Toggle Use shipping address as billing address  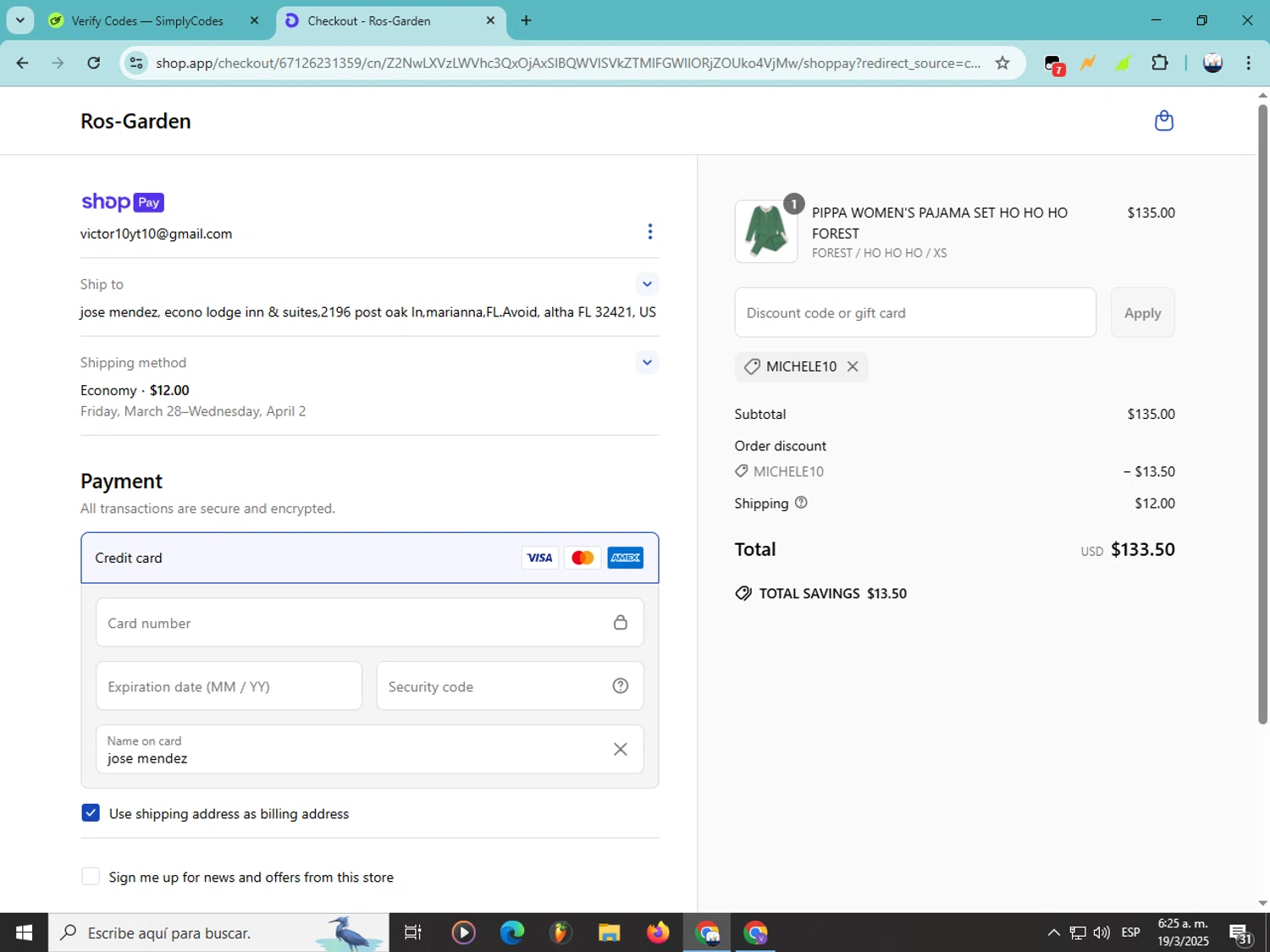point(91,813)
